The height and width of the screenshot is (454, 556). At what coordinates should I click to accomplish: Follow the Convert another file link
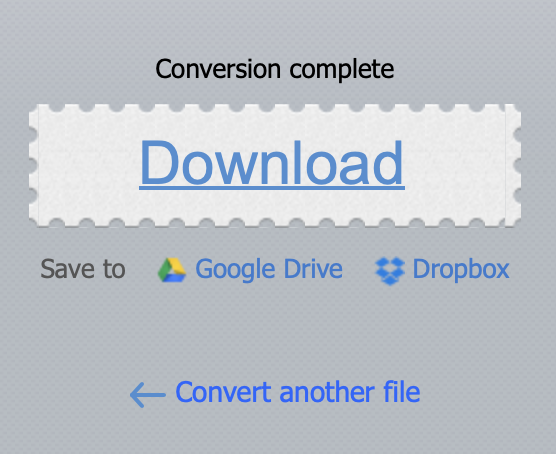298,392
